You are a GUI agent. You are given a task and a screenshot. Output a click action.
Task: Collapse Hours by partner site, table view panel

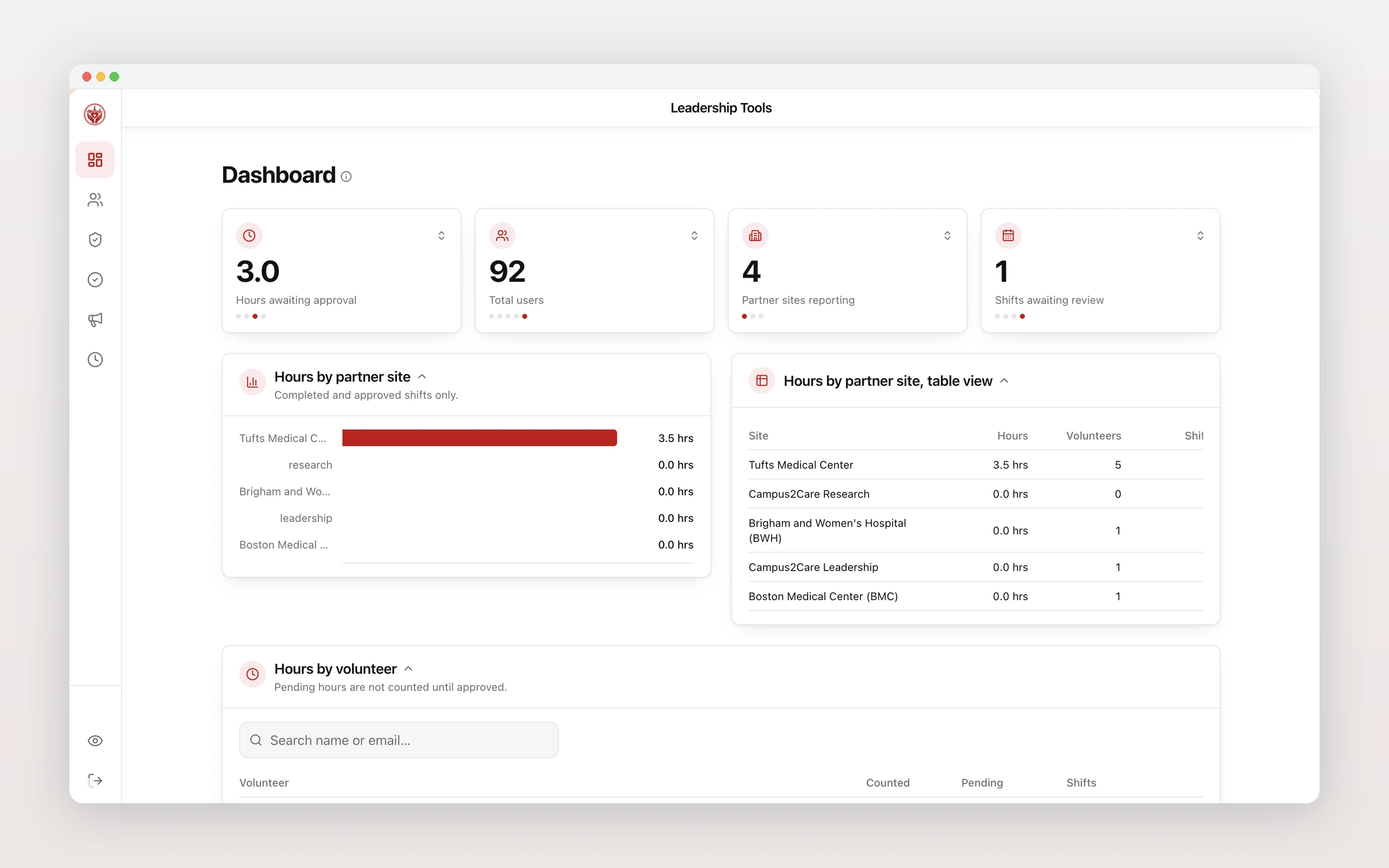[x=1004, y=381]
